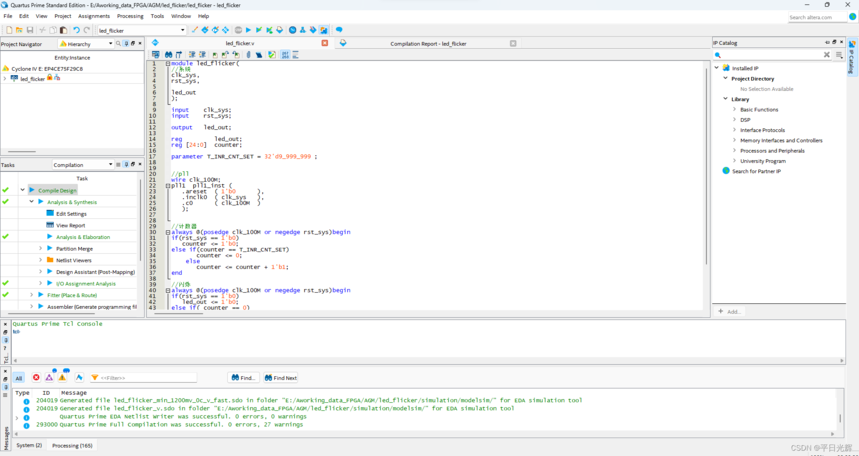Image resolution: width=859 pixels, height=456 pixels.
Task: Expand Memory Interfaces and Controllers
Action: (x=734, y=140)
